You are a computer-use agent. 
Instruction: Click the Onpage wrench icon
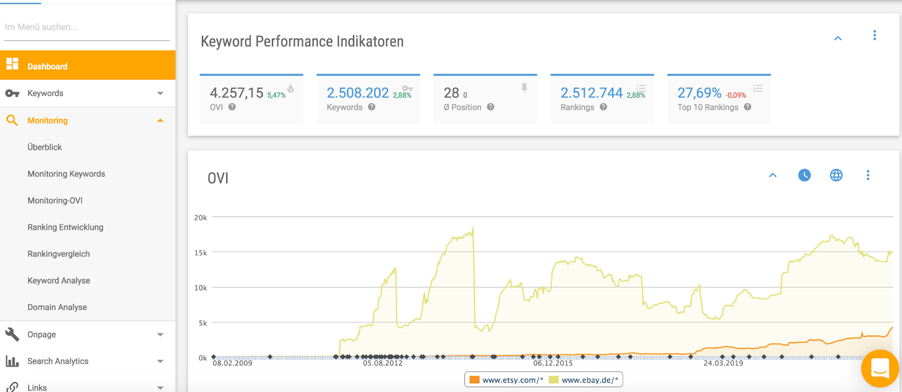12,334
